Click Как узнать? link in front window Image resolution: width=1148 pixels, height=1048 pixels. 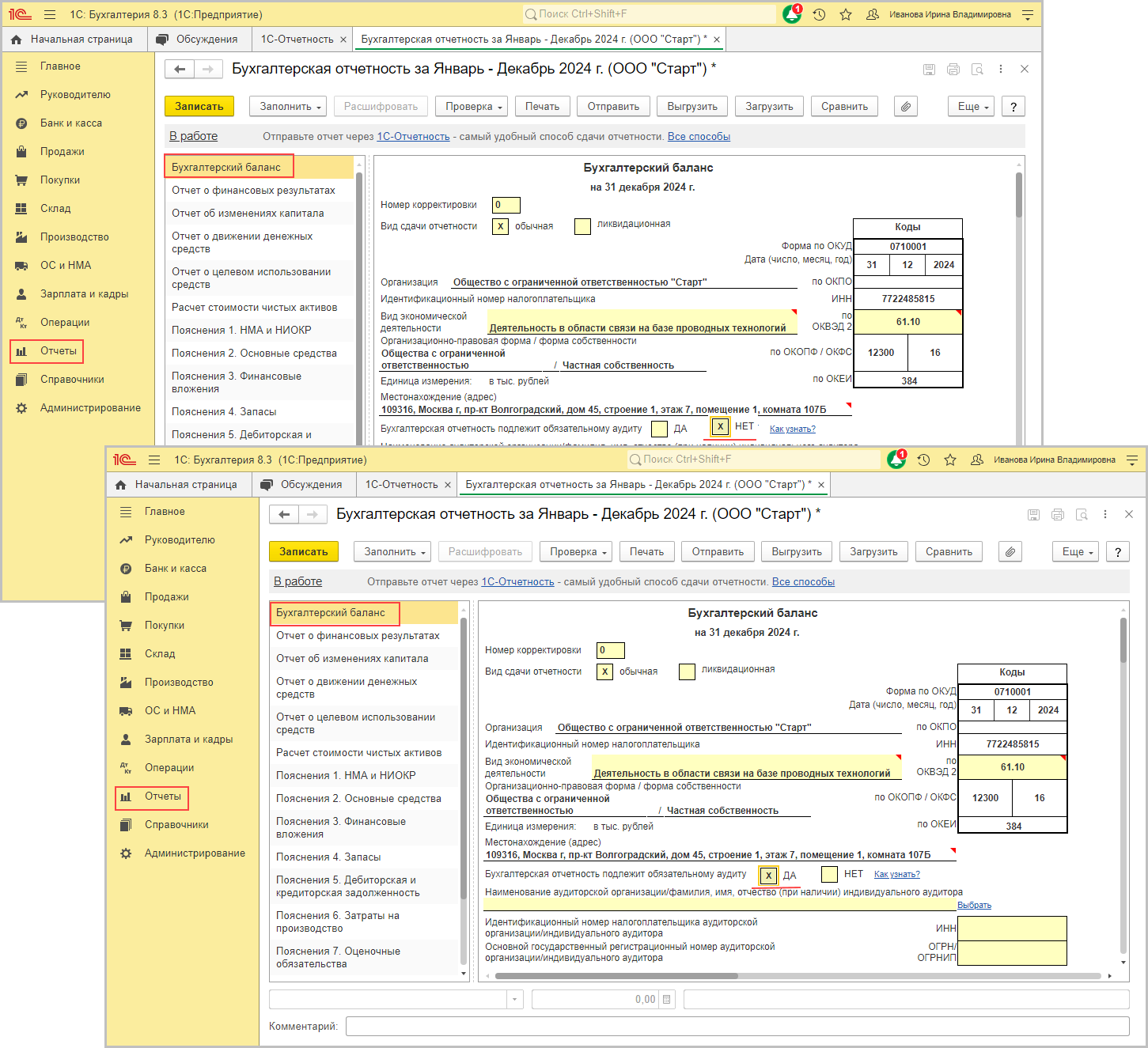point(896,874)
